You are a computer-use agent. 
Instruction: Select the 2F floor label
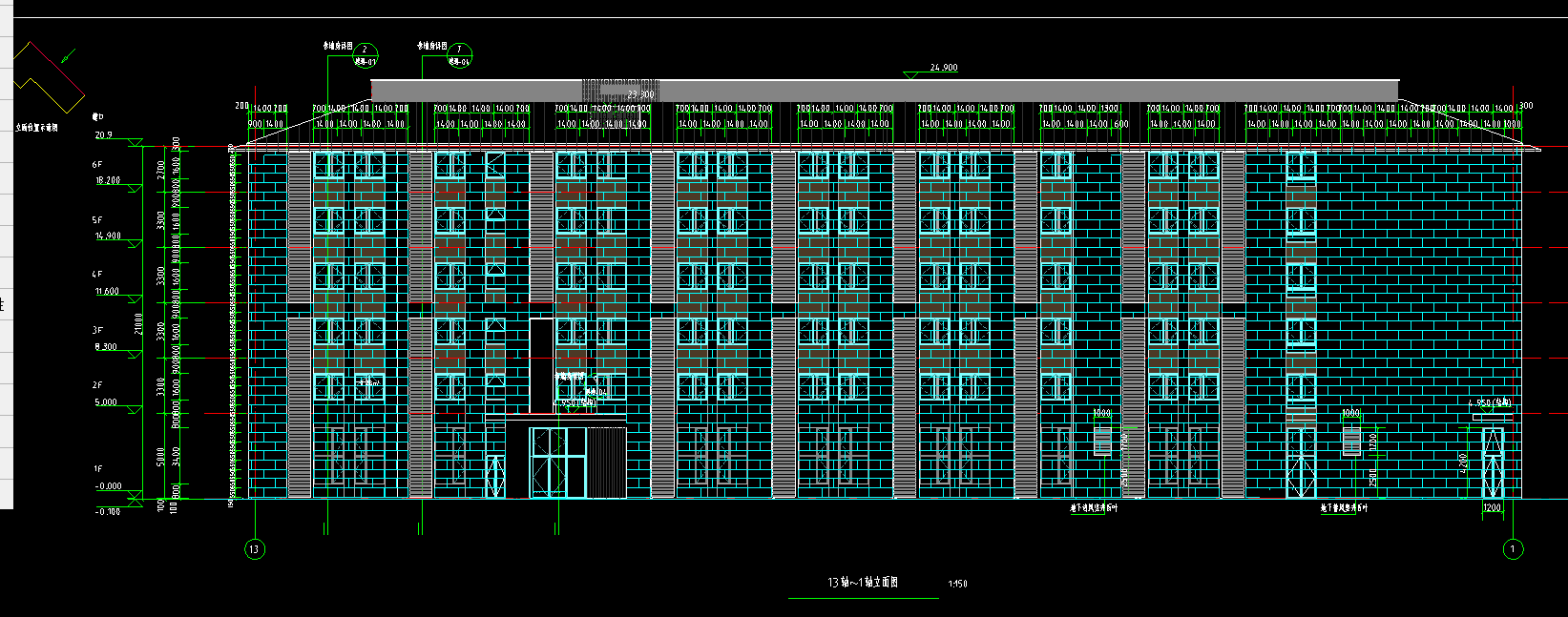coord(97,385)
